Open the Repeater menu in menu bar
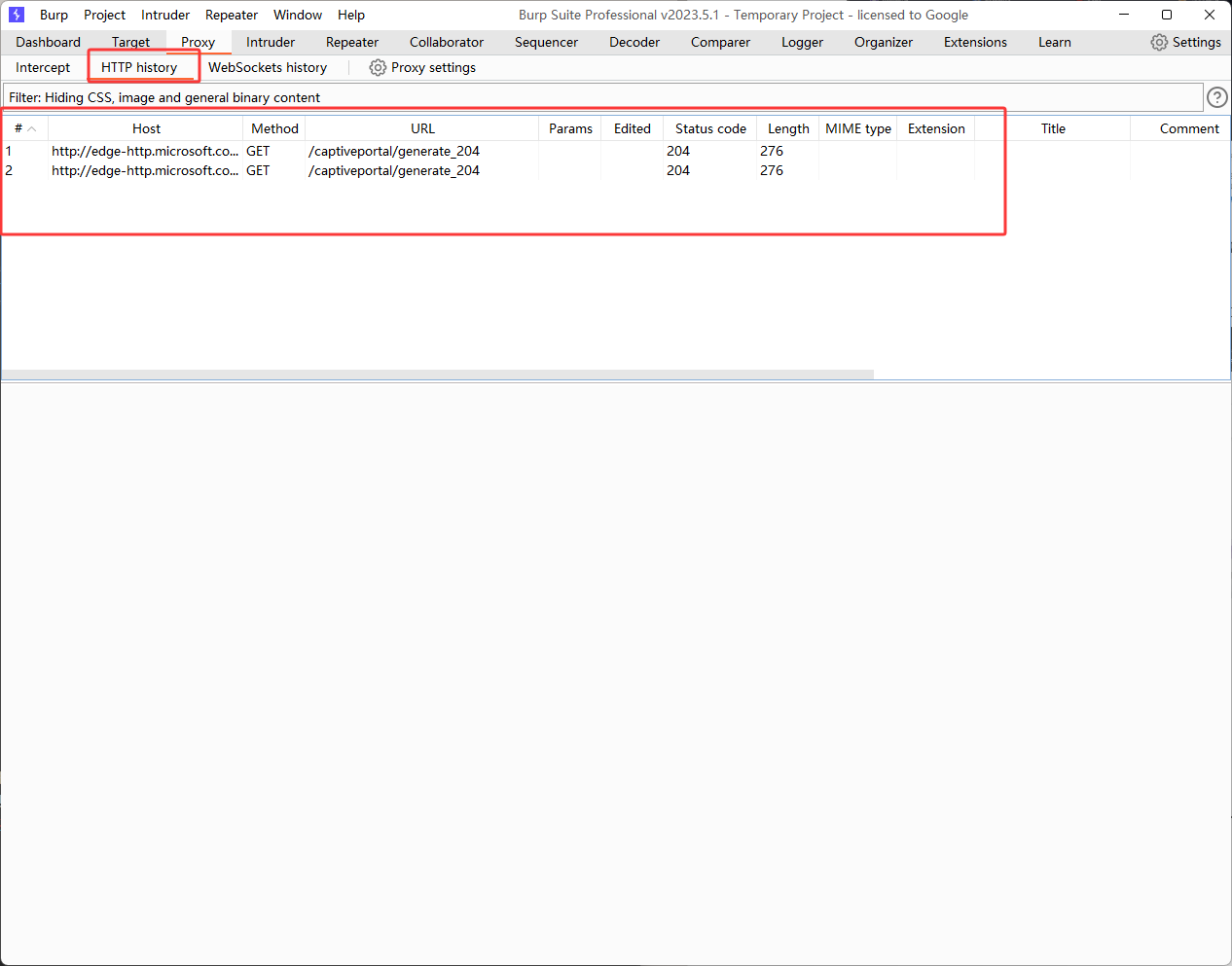This screenshot has height=966, width=1232. tap(232, 15)
